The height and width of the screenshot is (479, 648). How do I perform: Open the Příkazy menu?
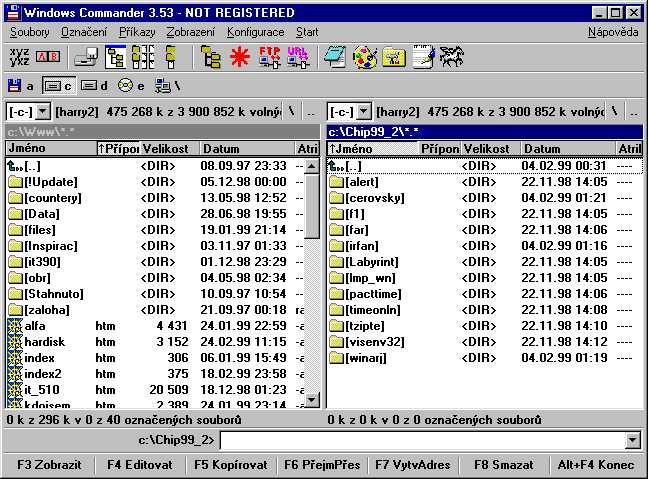coord(137,32)
